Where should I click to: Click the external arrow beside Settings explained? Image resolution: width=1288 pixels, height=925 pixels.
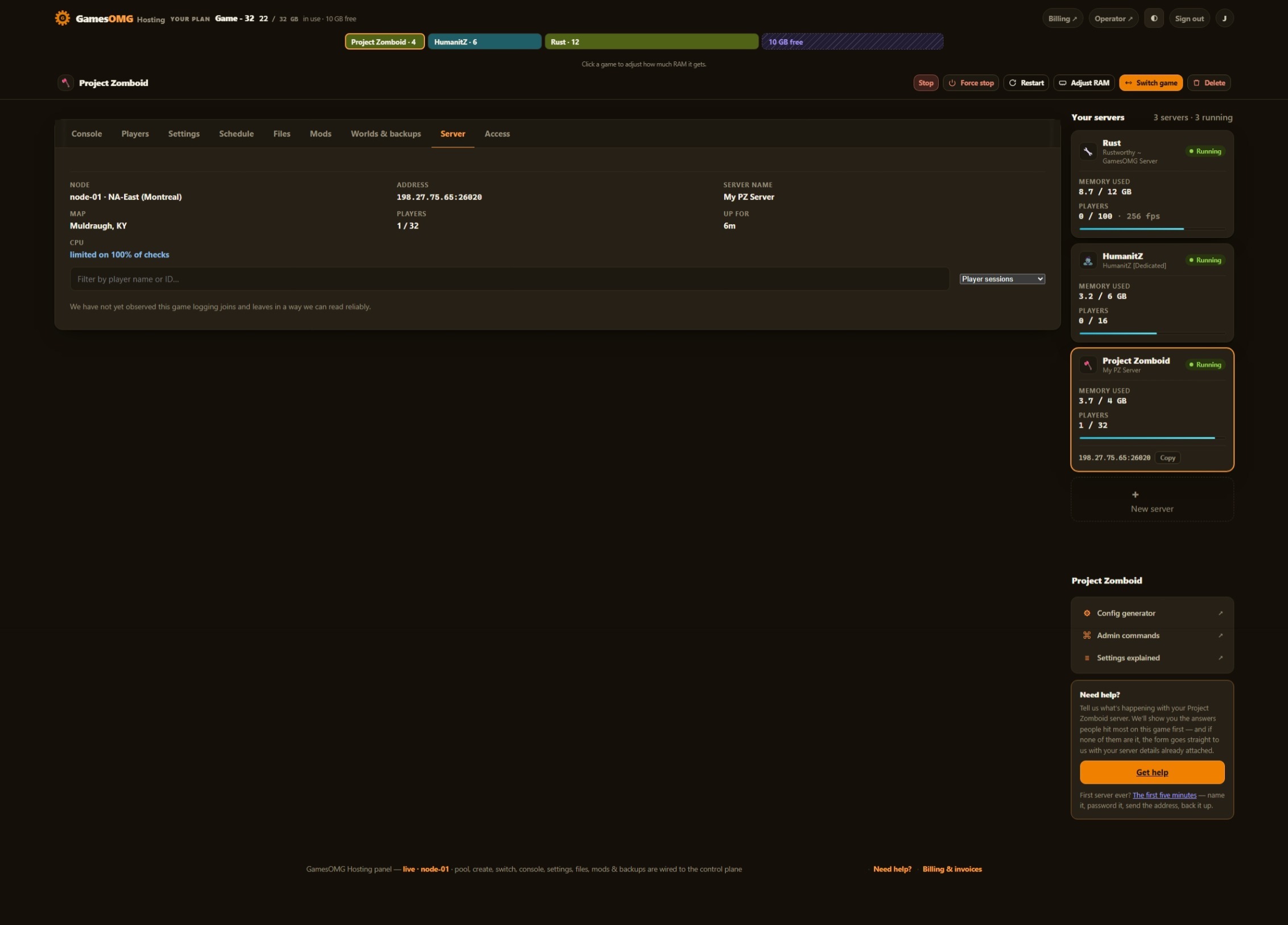(1220, 658)
